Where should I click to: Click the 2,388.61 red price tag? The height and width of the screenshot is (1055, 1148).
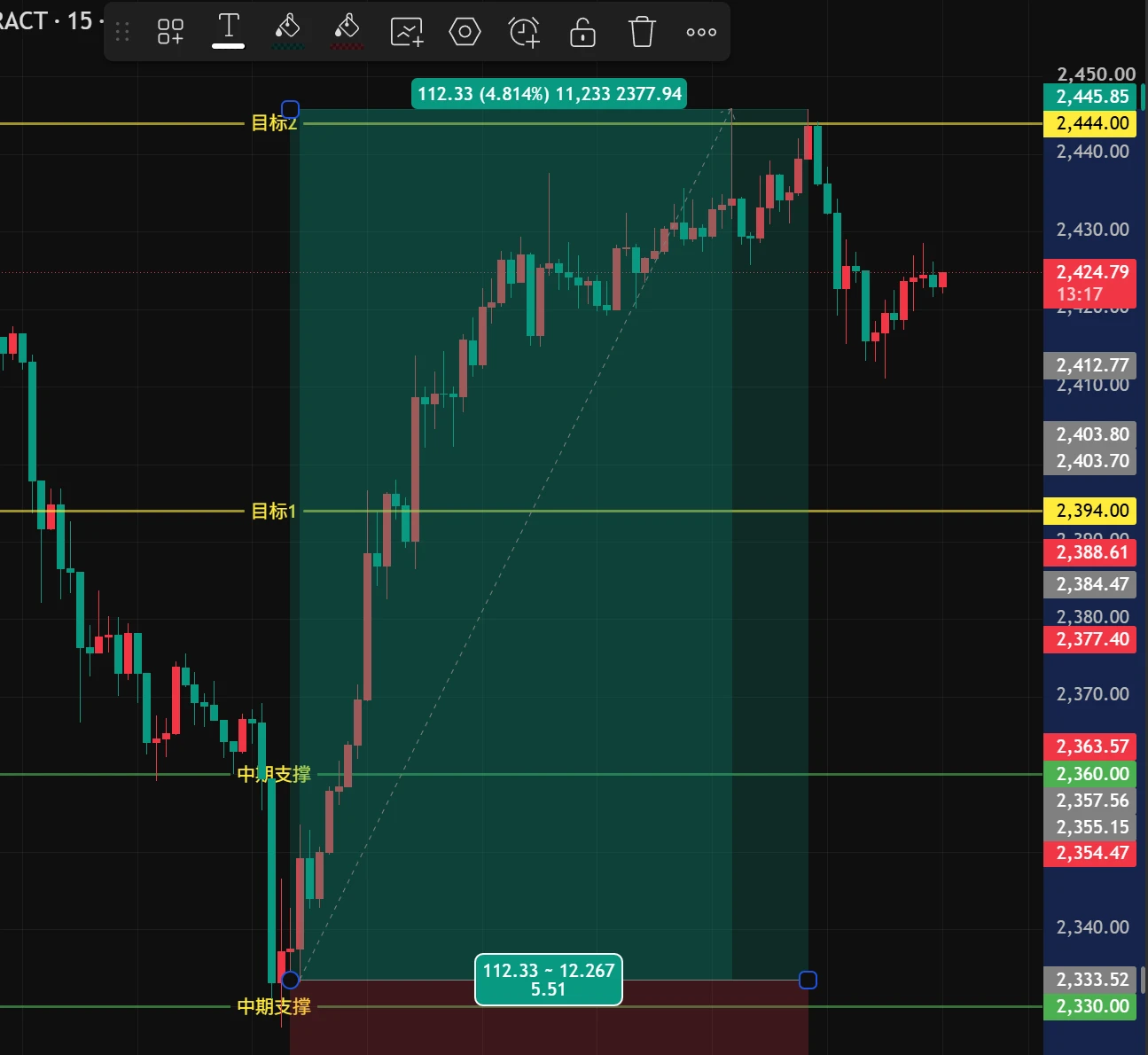click(x=1090, y=552)
